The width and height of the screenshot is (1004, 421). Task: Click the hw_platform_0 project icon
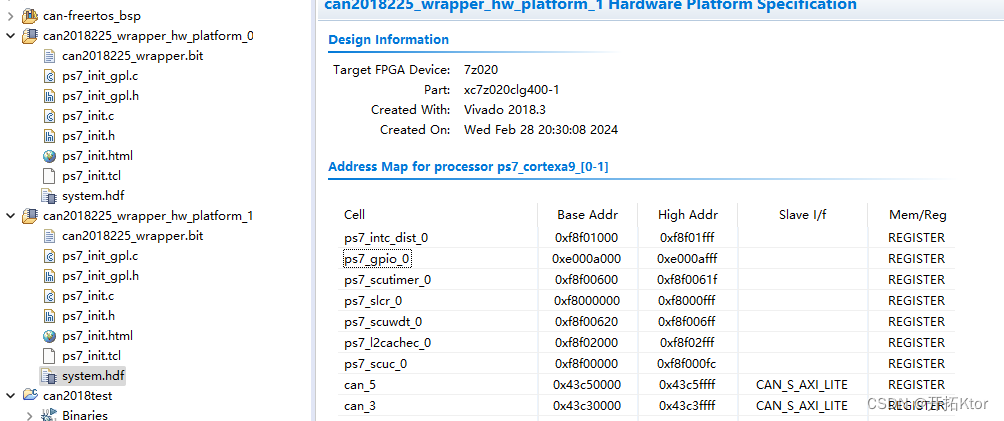coord(30,36)
